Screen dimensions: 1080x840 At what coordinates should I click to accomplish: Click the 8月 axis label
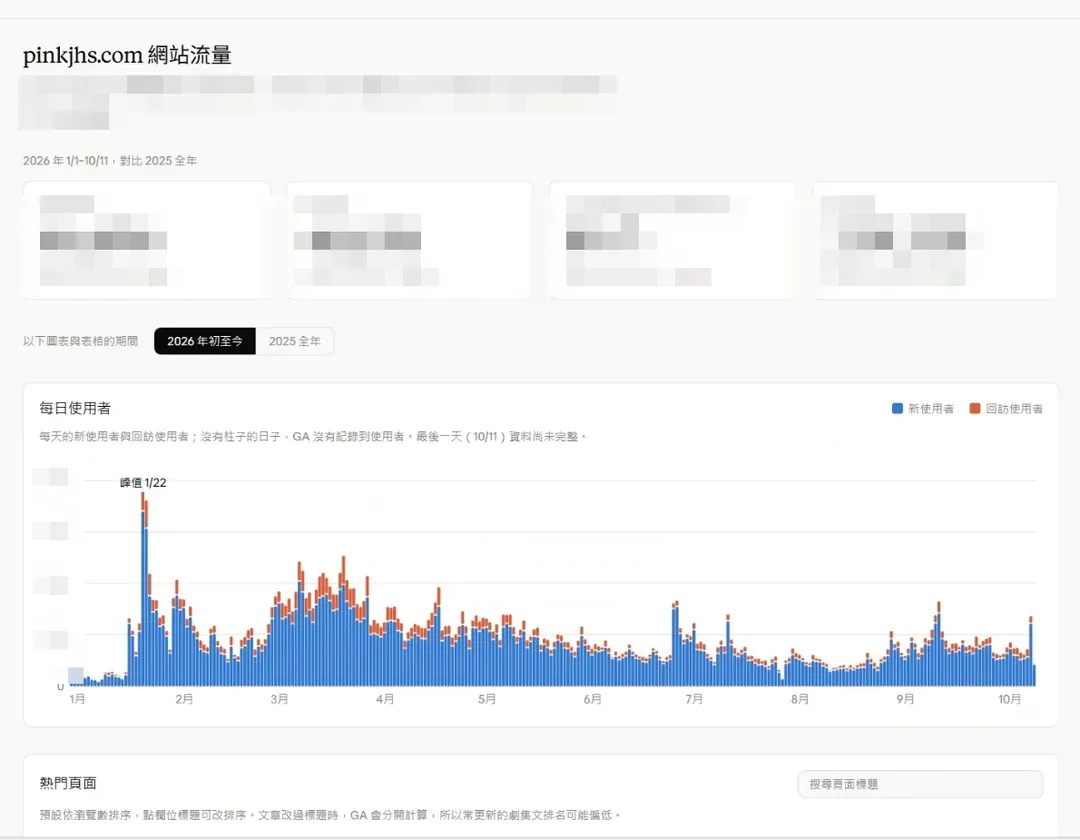click(800, 699)
